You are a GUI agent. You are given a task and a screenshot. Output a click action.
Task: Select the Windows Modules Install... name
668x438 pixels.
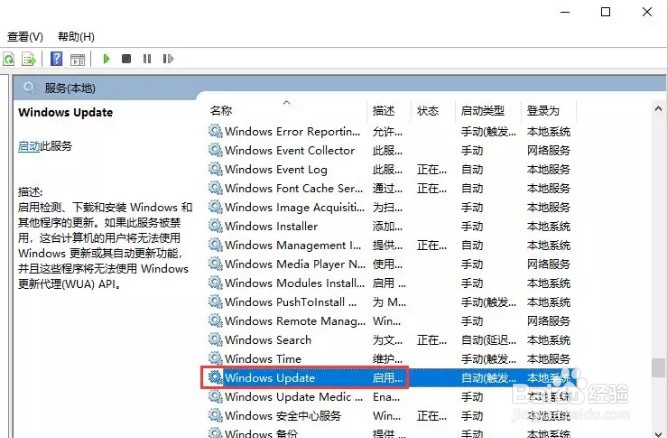[x=295, y=283]
